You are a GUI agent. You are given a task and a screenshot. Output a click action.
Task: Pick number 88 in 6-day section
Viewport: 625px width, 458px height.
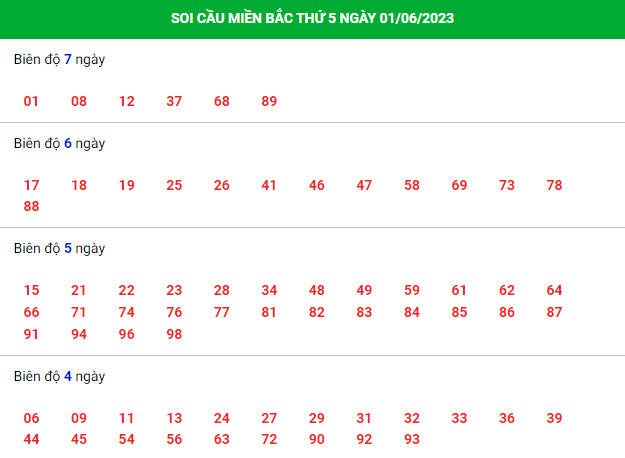click(31, 206)
